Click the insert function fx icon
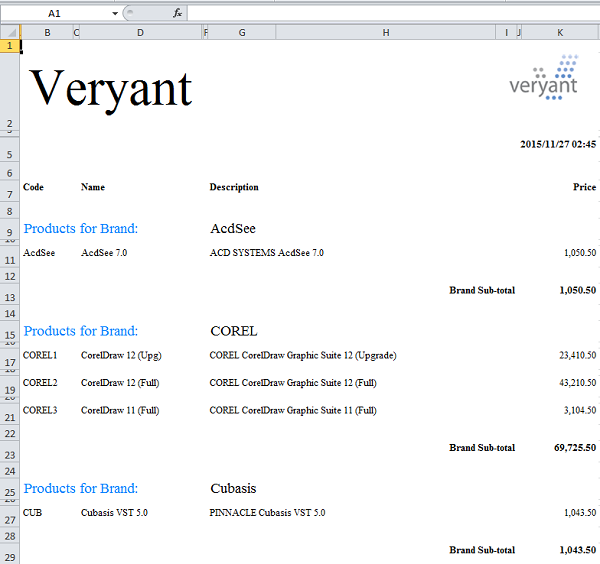Screen dimensions: 600x564 click(178, 14)
